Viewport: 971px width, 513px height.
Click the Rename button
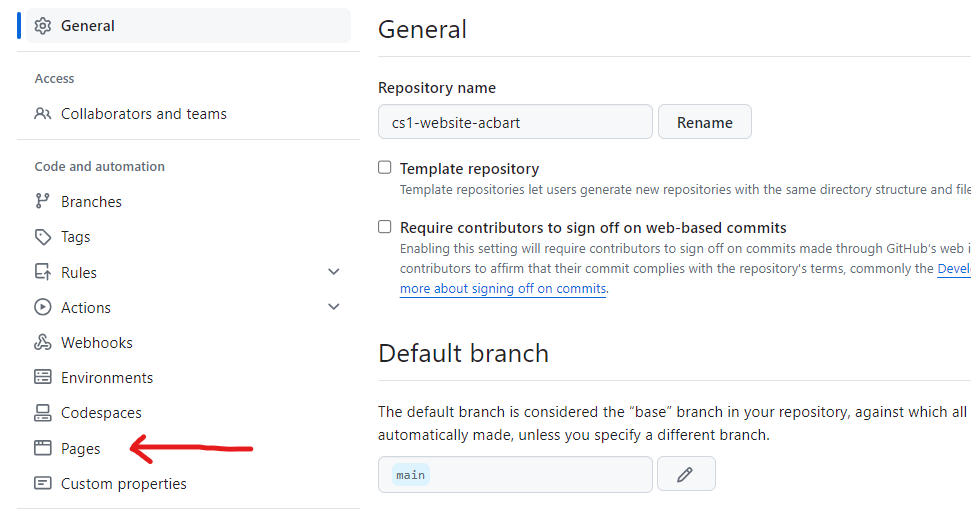click(x=705, y=122)
